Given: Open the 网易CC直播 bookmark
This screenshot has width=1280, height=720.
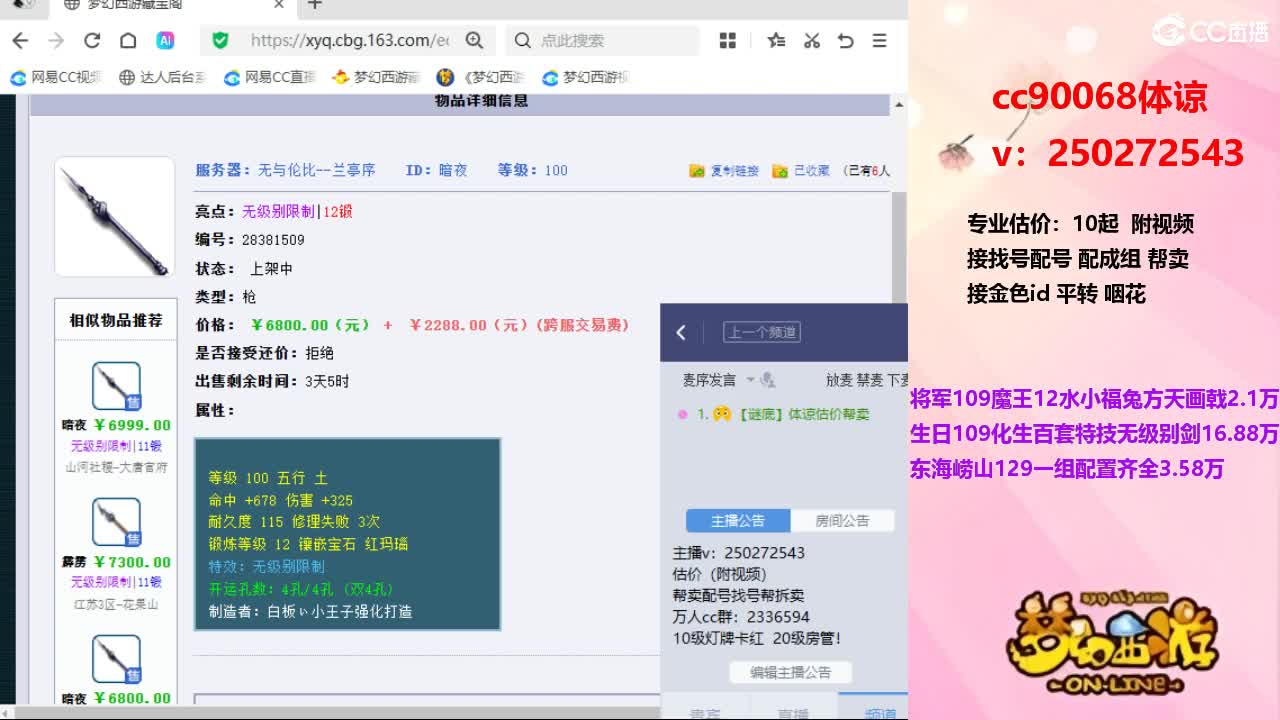Looking at the screenshot, I should pos(270,77).
